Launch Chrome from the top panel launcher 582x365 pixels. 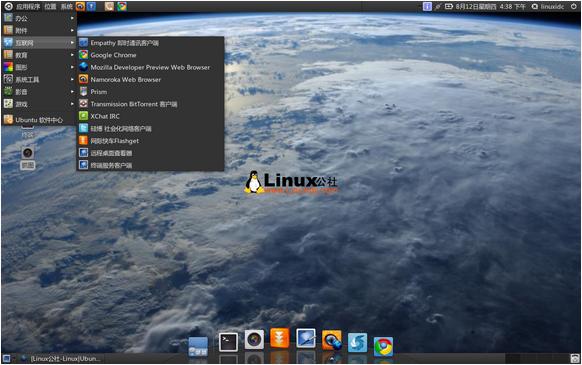[x=121, y=6]
